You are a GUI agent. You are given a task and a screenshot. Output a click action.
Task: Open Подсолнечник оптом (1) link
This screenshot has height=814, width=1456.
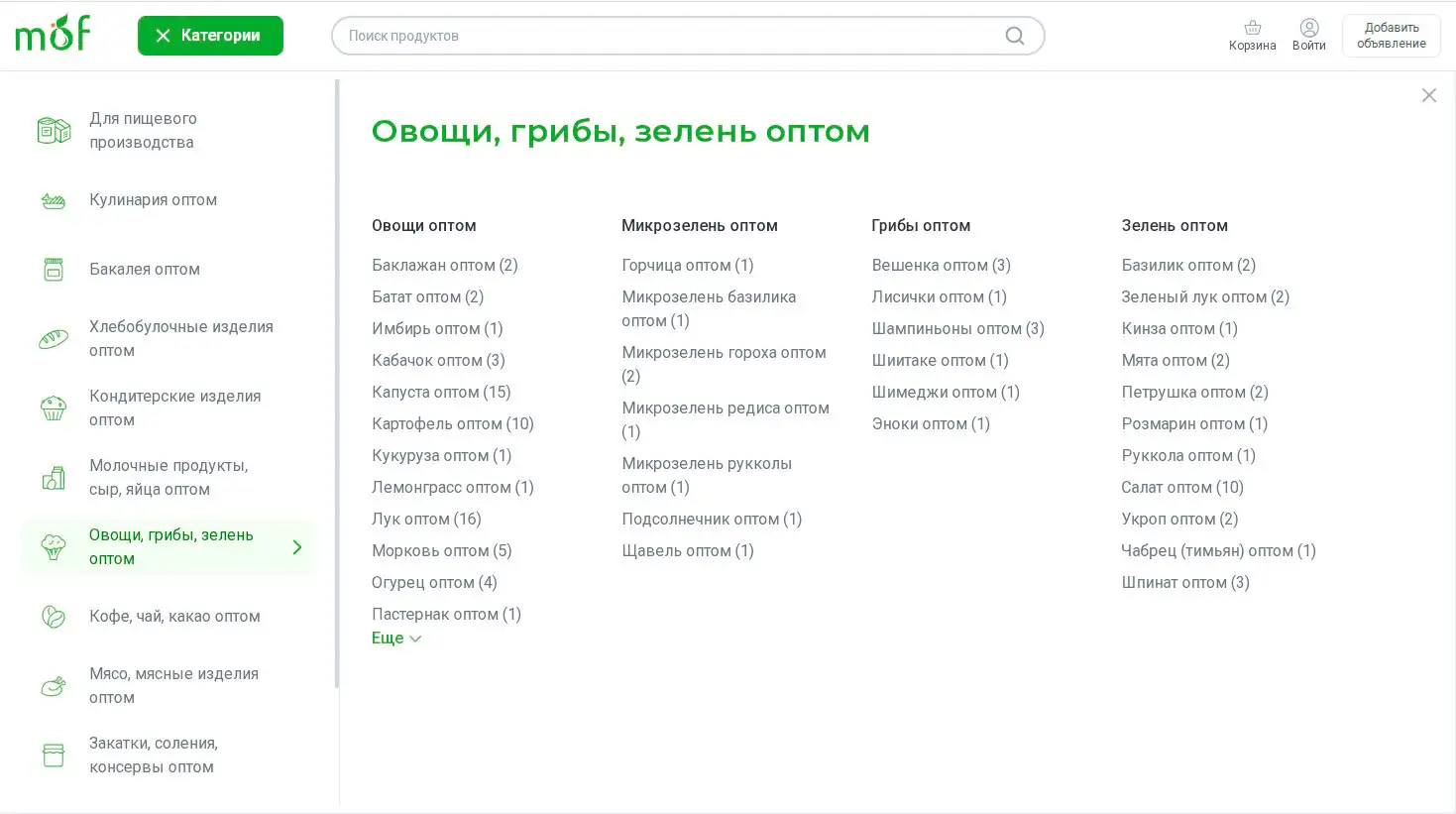point(712,519)
